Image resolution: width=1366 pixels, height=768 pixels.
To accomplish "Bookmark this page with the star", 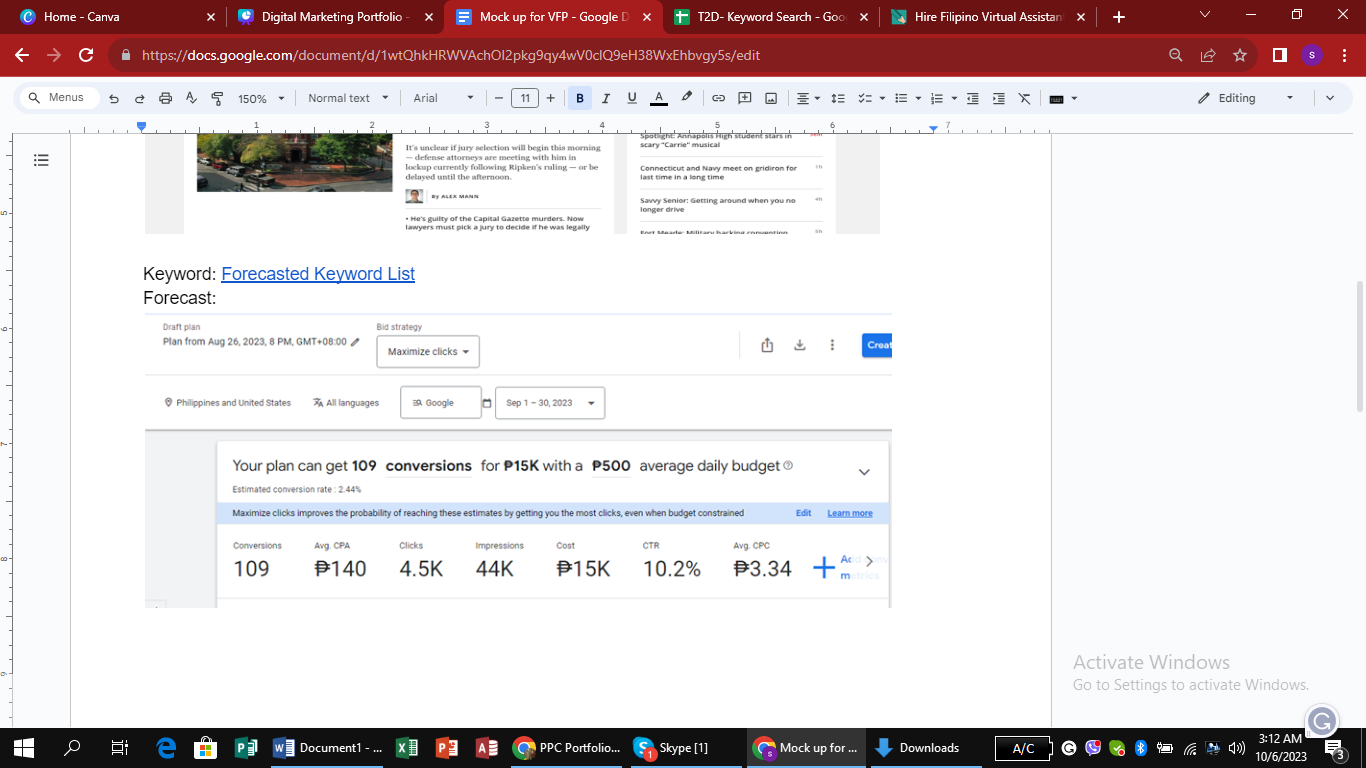I will point(1240,56).
